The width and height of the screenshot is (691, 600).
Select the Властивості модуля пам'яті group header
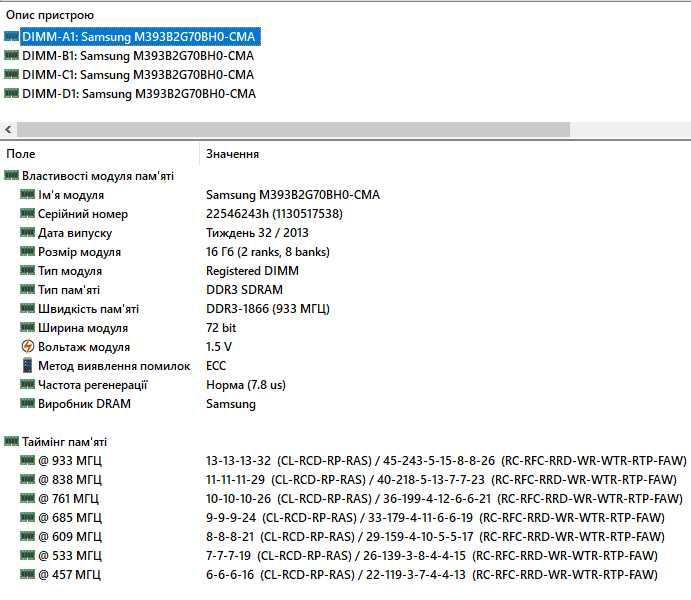pos(98,176)
